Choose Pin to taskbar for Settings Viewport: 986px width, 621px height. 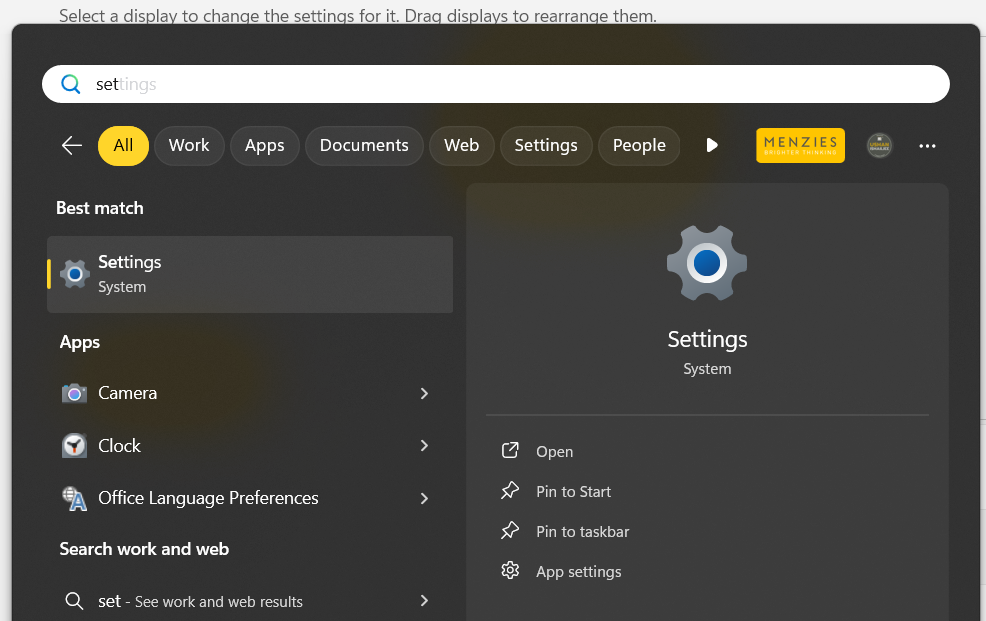582,532
